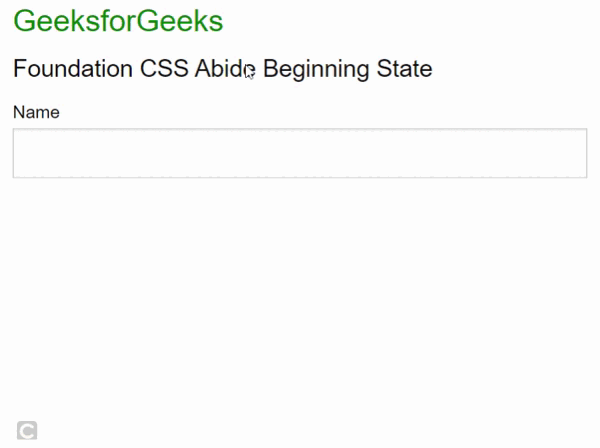Click the center of the Name input box
The width and height of the screenshot is (600, 448).
pyautogui.click(x=299, y=153)
